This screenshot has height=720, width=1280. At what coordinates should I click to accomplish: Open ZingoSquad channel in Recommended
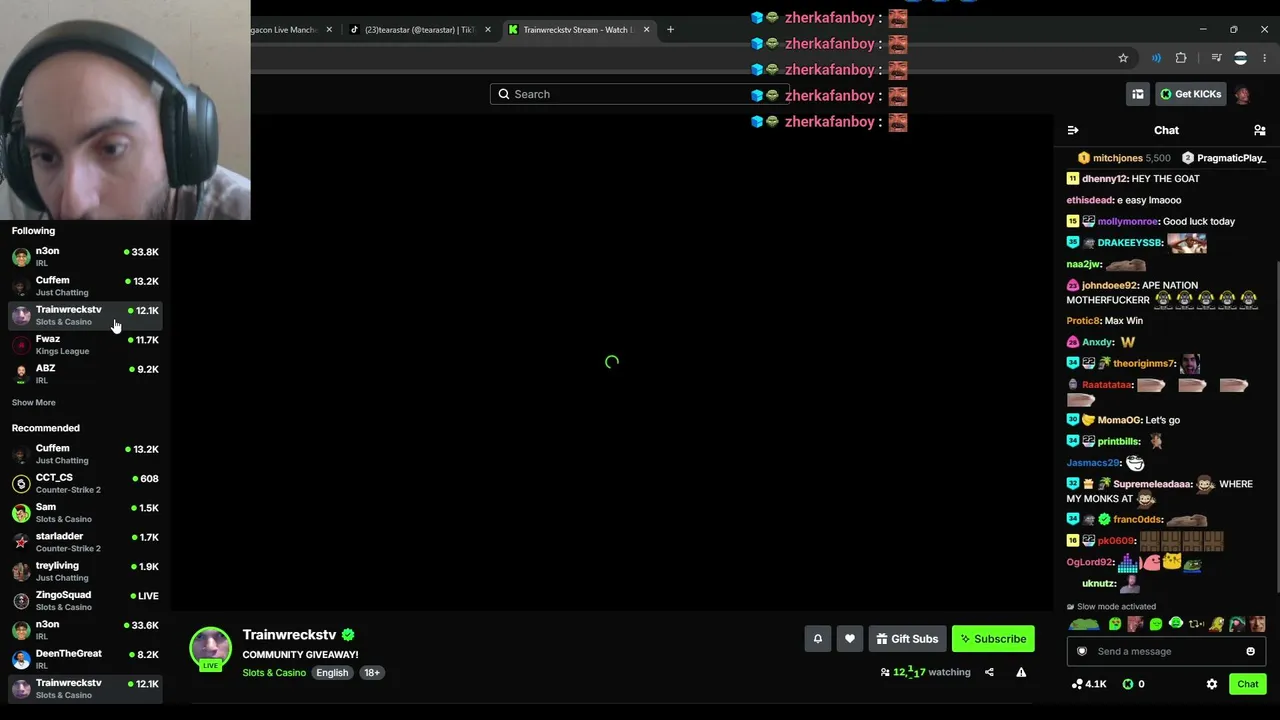tap(85, 600)
